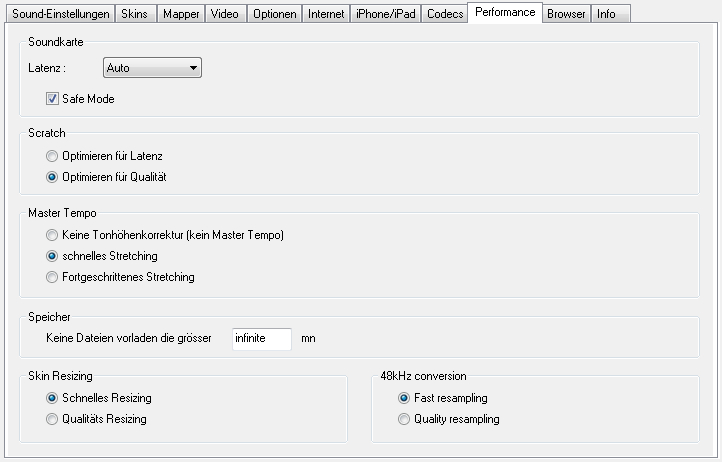The image size is (722, 462).
Task: Open the Internet tab
Action: point(326,14)
